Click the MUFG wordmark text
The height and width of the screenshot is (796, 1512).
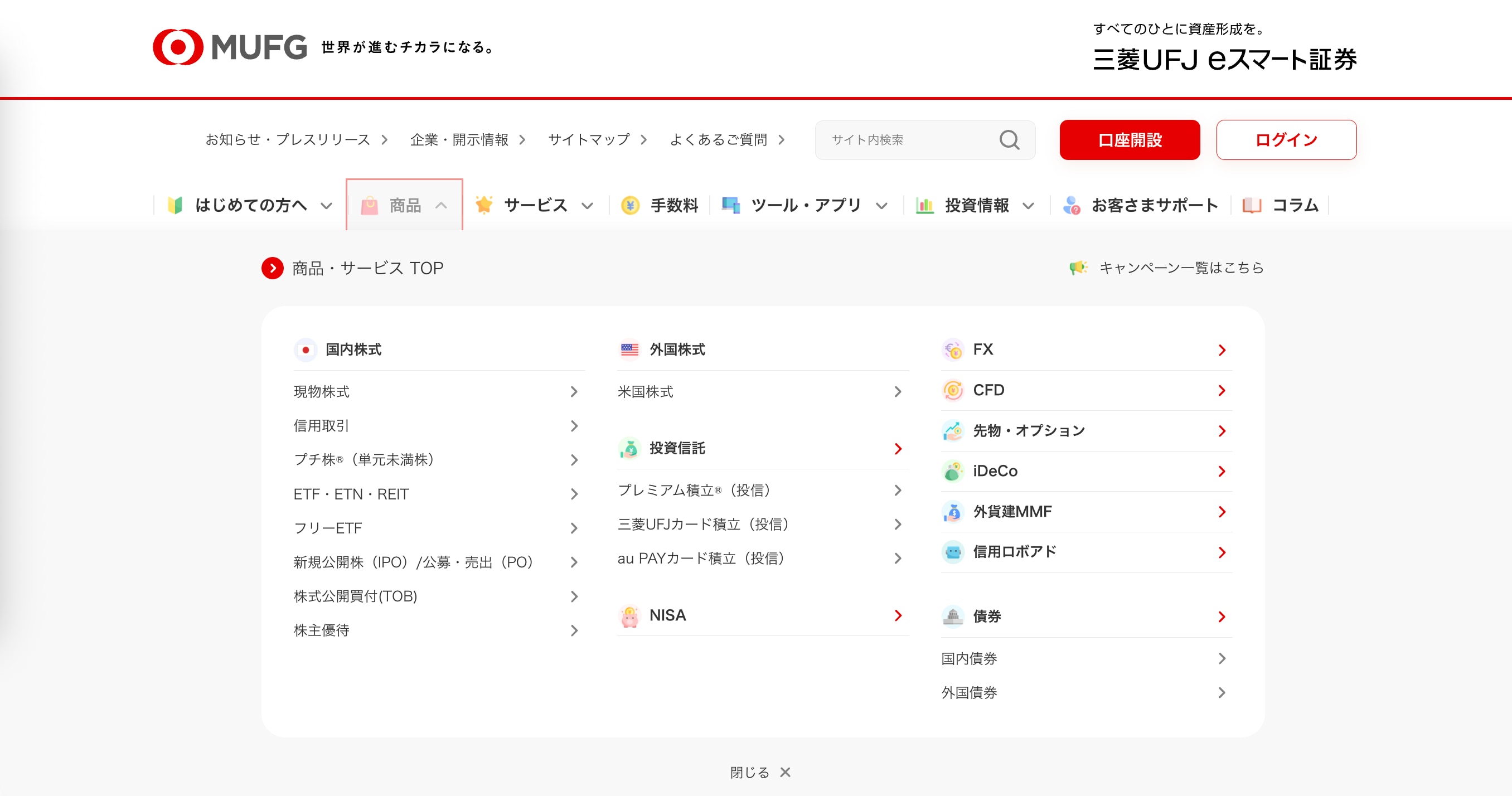[259, 47]
